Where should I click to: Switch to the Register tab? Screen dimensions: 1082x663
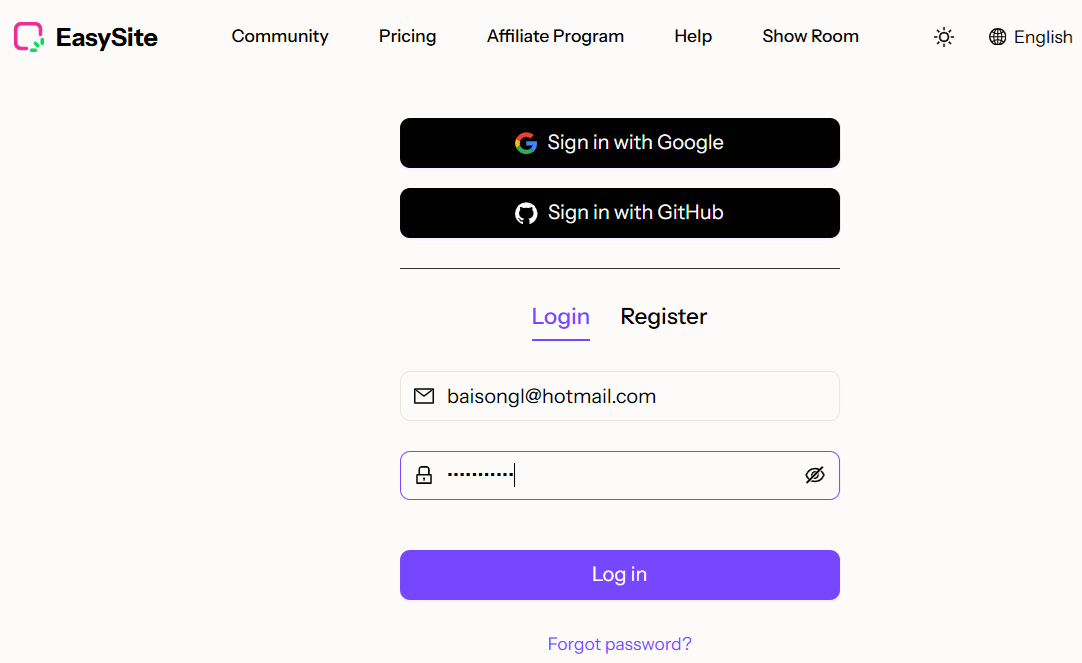point(664,317)
